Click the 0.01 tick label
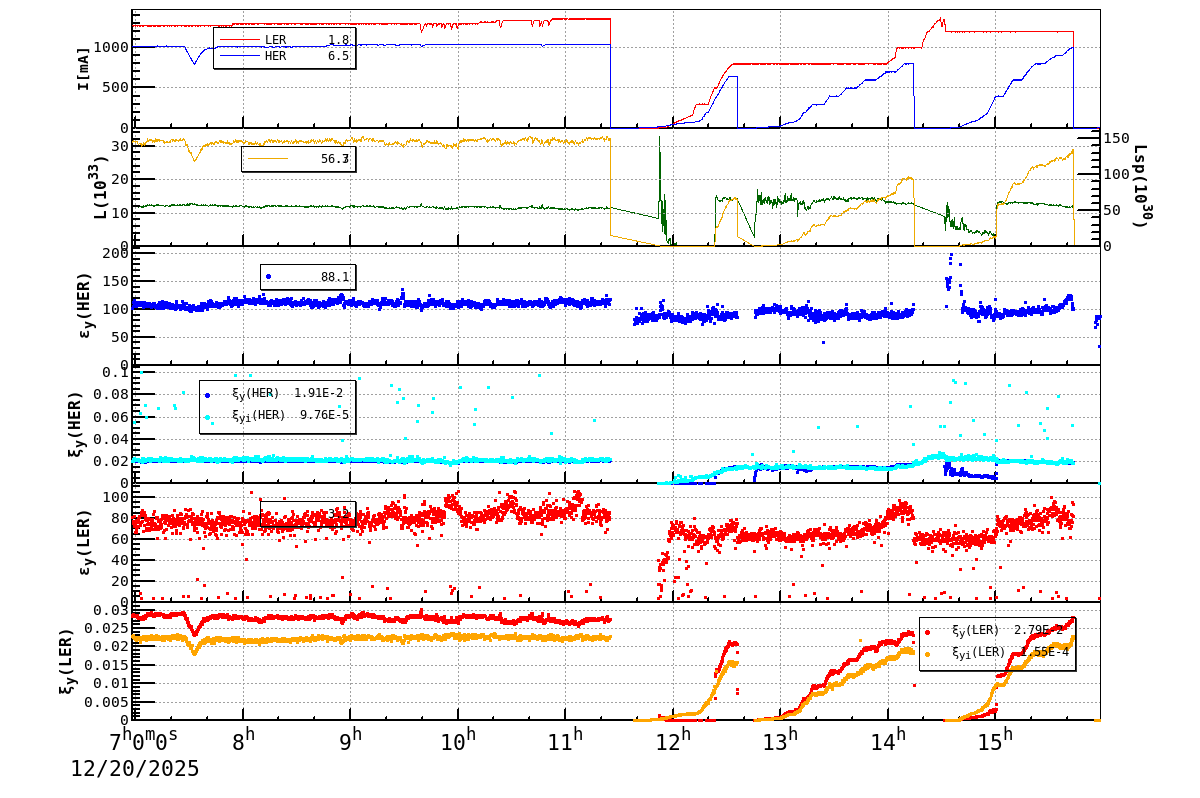 click(112, 683)
